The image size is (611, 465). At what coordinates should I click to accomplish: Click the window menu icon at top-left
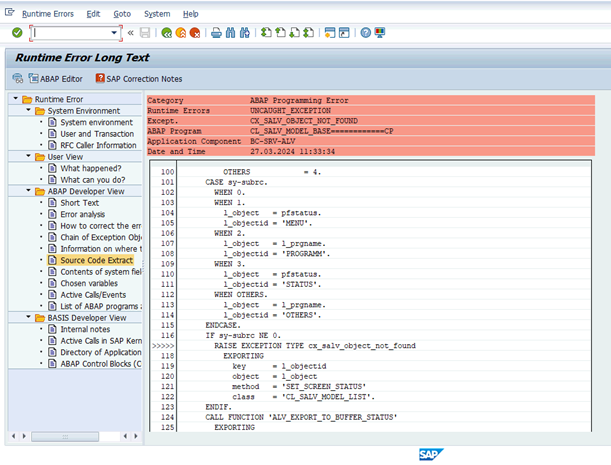click(x=9, y=12)
